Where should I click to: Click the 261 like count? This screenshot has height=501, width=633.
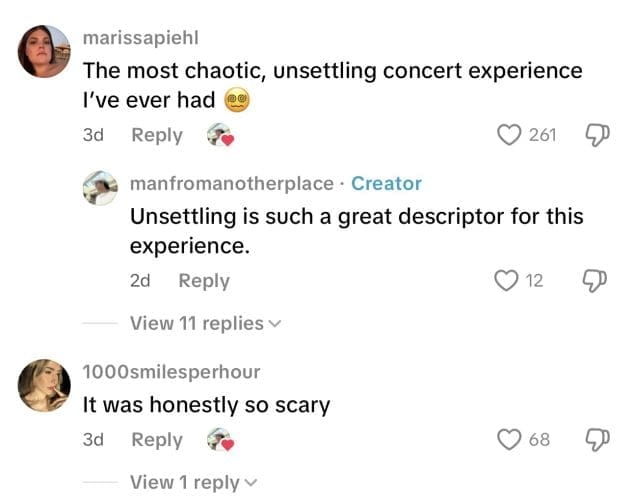click(x=542, y=135)
